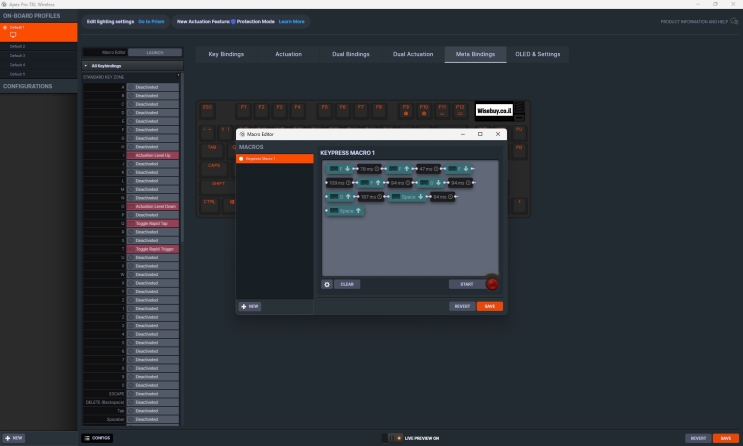Image resolution: width=743 pixels, height=446 pixels.
Task: Click the plus NEW macro button
Action: (x=250, y=306)
